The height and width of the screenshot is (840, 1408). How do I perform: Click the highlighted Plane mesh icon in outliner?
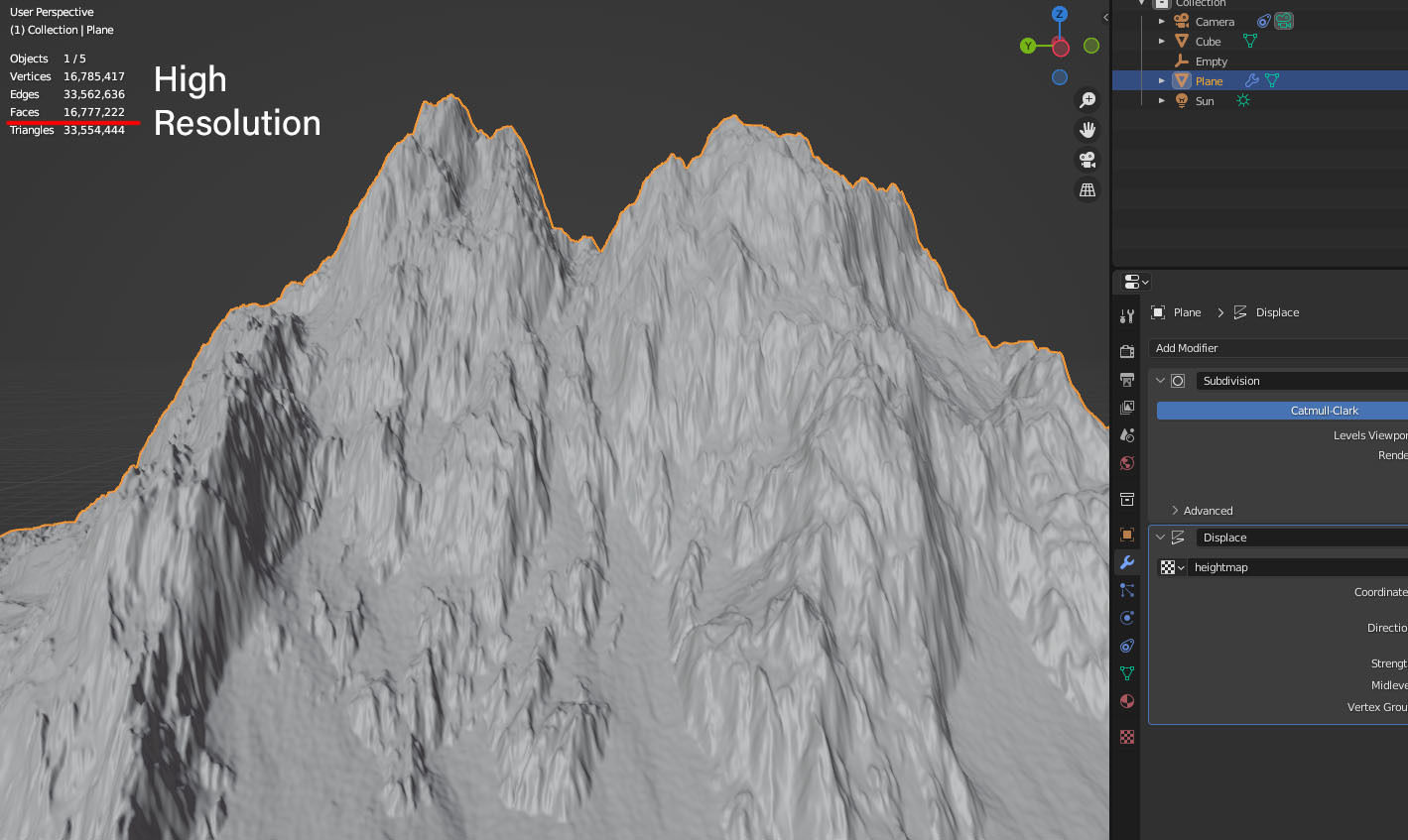[x=1182, y=80]
